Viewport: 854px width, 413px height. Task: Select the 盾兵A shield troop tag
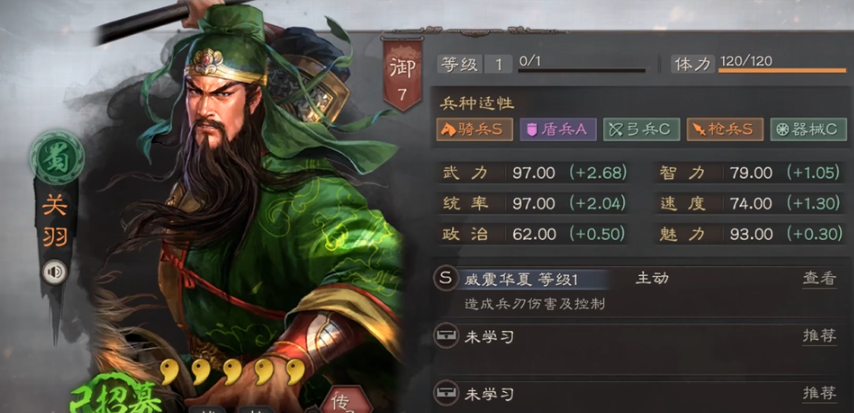(558, 130)
